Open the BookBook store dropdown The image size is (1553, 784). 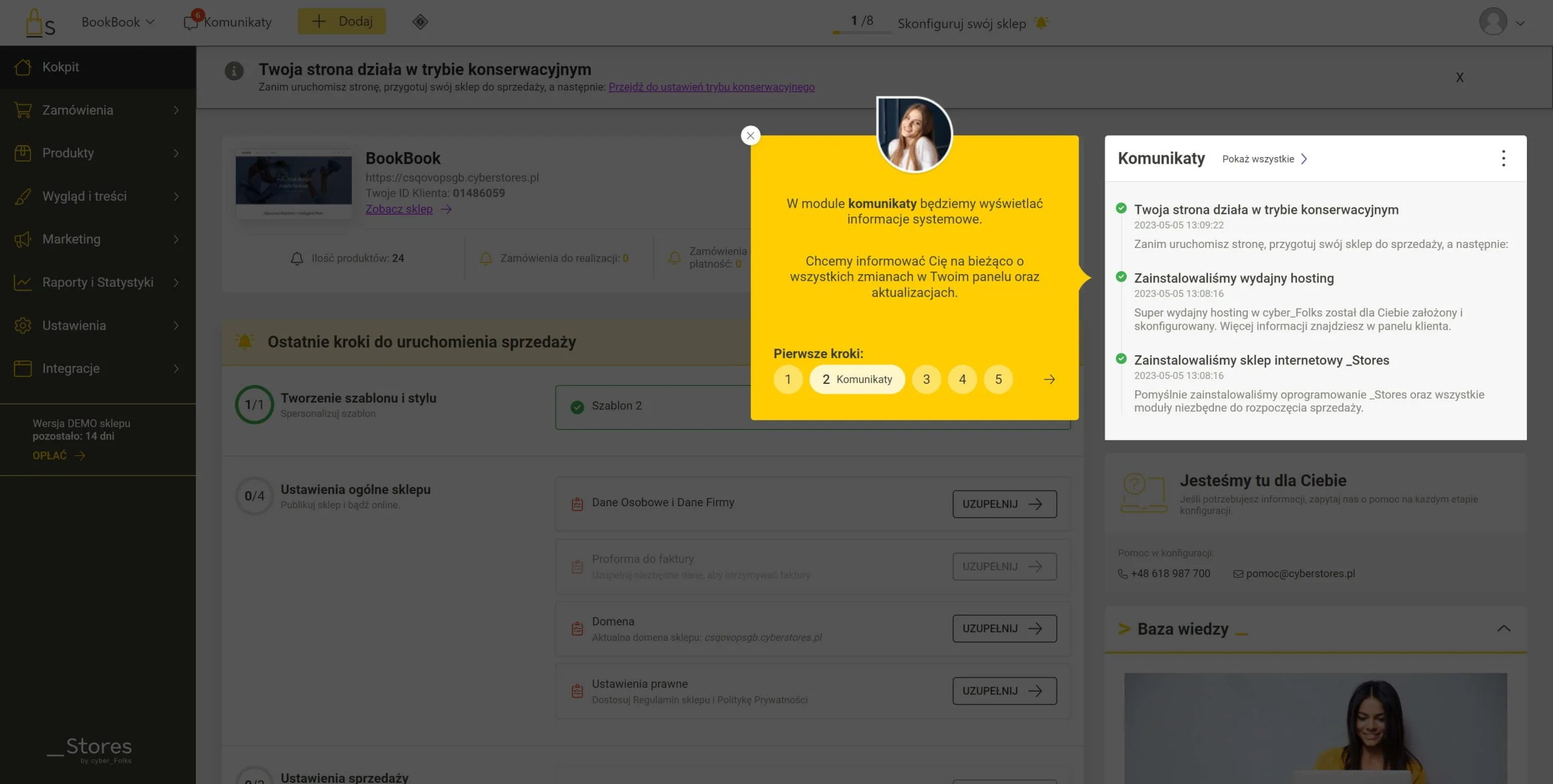(118, 22)
